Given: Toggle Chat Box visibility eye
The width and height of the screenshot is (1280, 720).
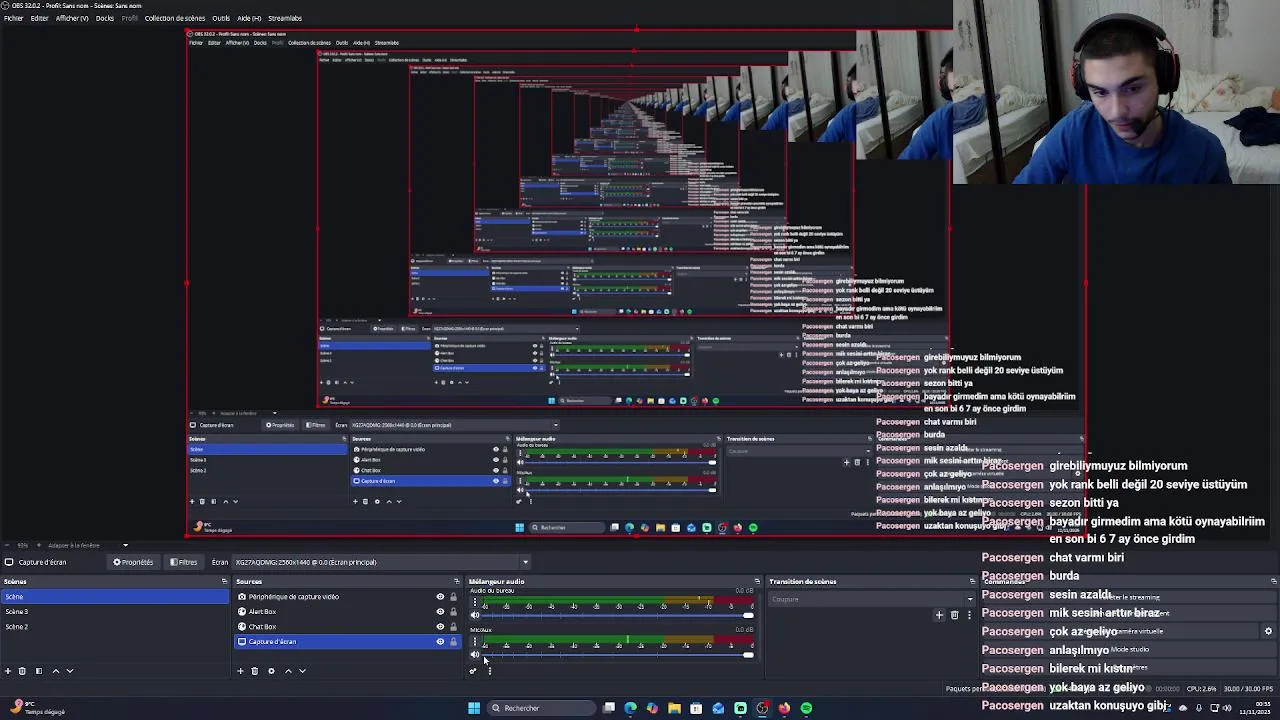Looking at the screenshot, I should 440,627.
